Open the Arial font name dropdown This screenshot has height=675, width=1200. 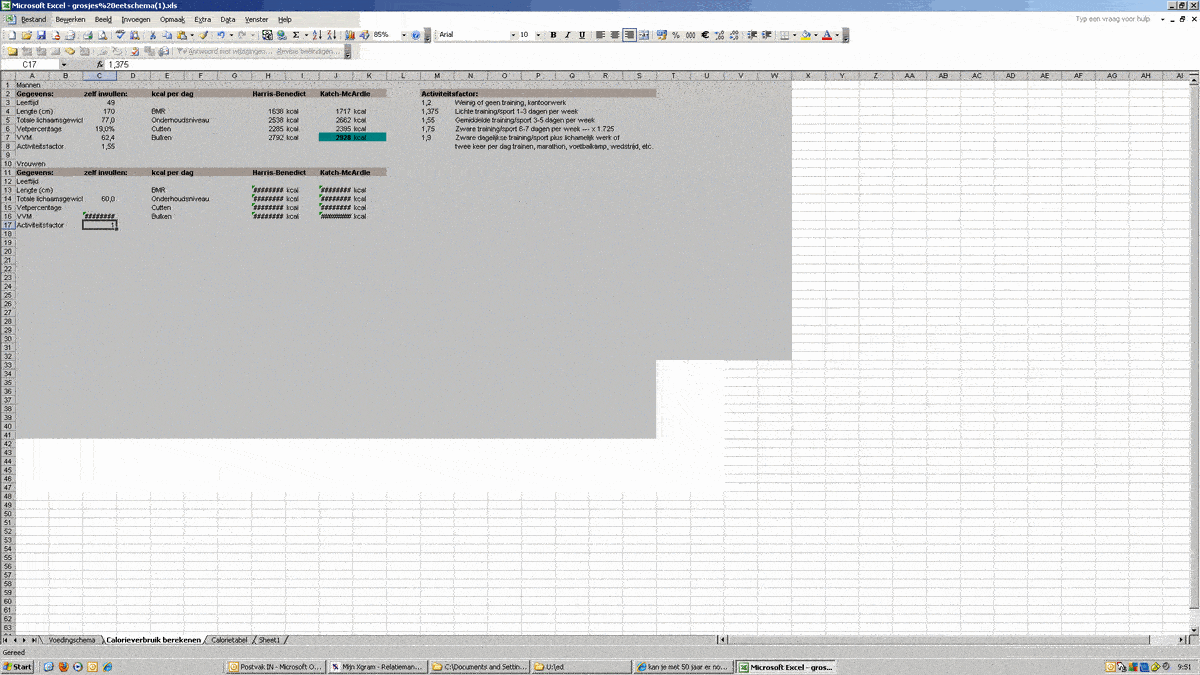tap(513, 35)
